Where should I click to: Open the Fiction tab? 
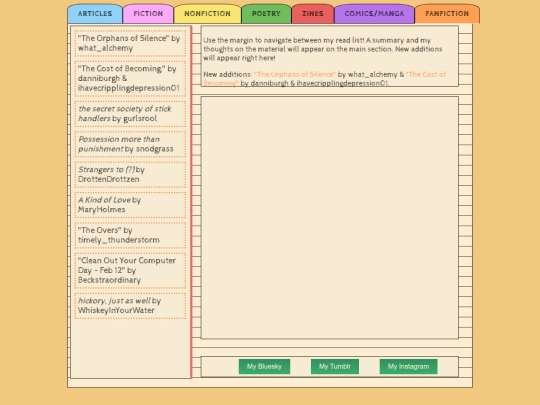click(x=148, y=14)
